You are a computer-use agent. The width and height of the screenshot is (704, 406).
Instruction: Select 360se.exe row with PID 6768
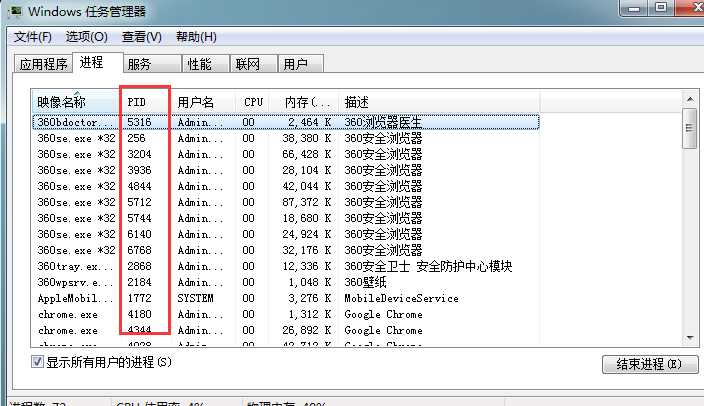point(286,250)
